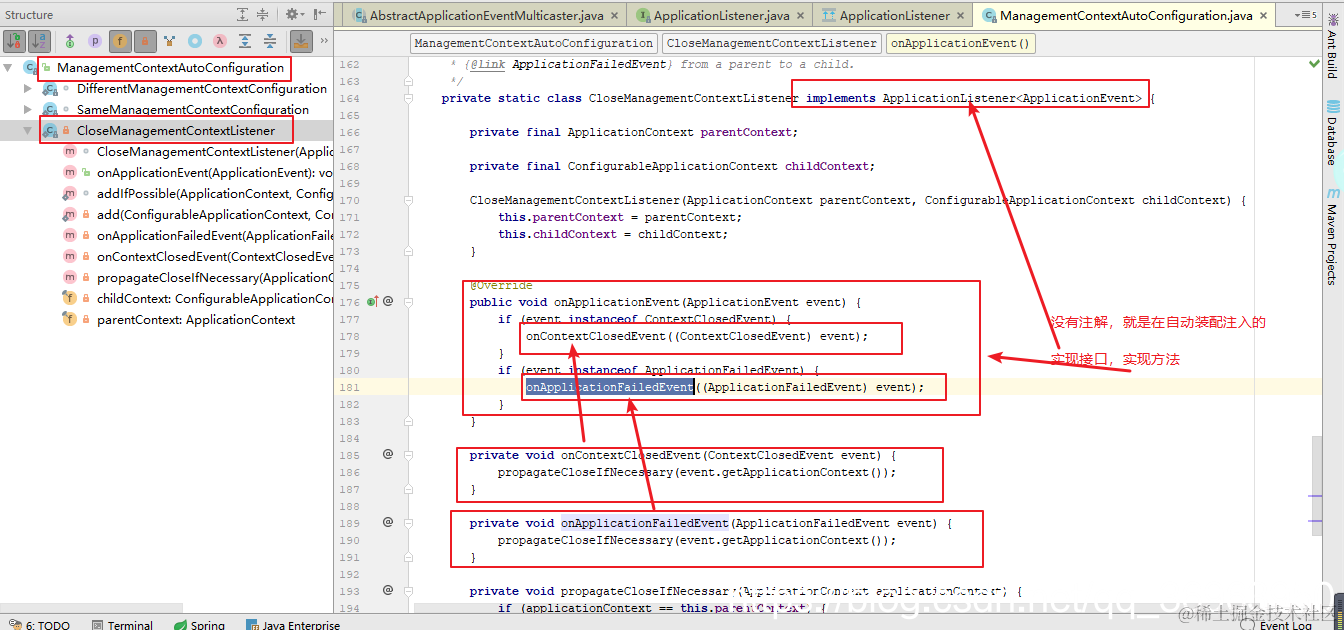Click the @ gutter marker on line 189

click(x=388, y=522)
